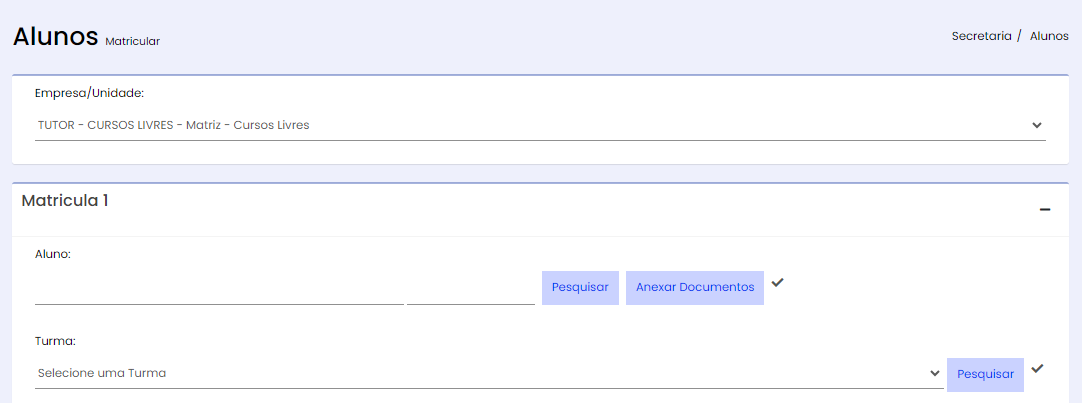Image resolution: width=1082 pixels, height=403 pixels.
Task: Click the Anexar Documentos button
Action: tap(695, 288)
